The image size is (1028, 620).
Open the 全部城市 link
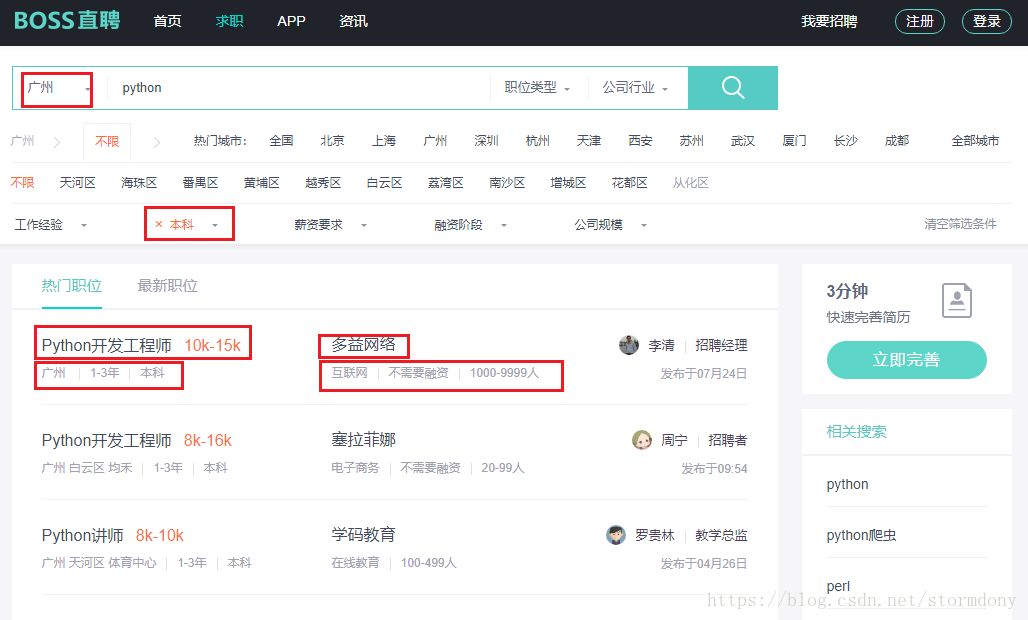[x=976, y=141]
